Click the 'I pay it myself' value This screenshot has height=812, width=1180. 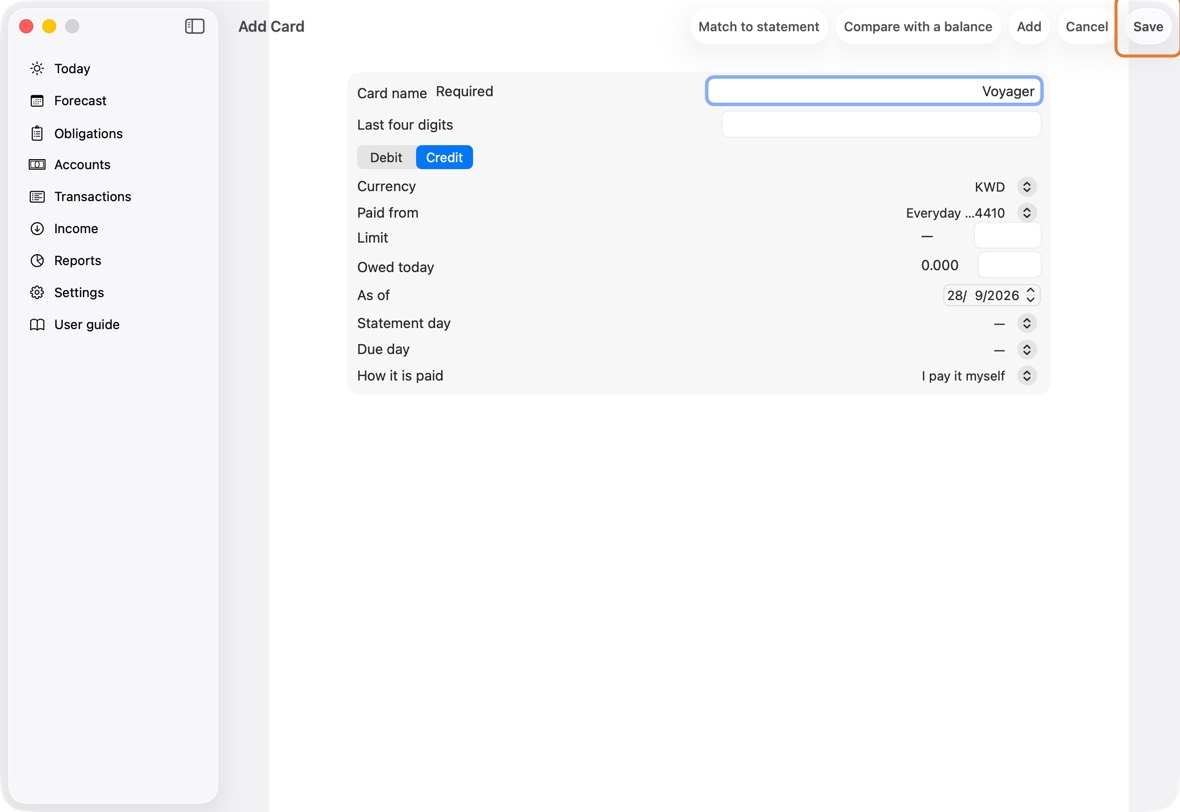coord(963,376)
